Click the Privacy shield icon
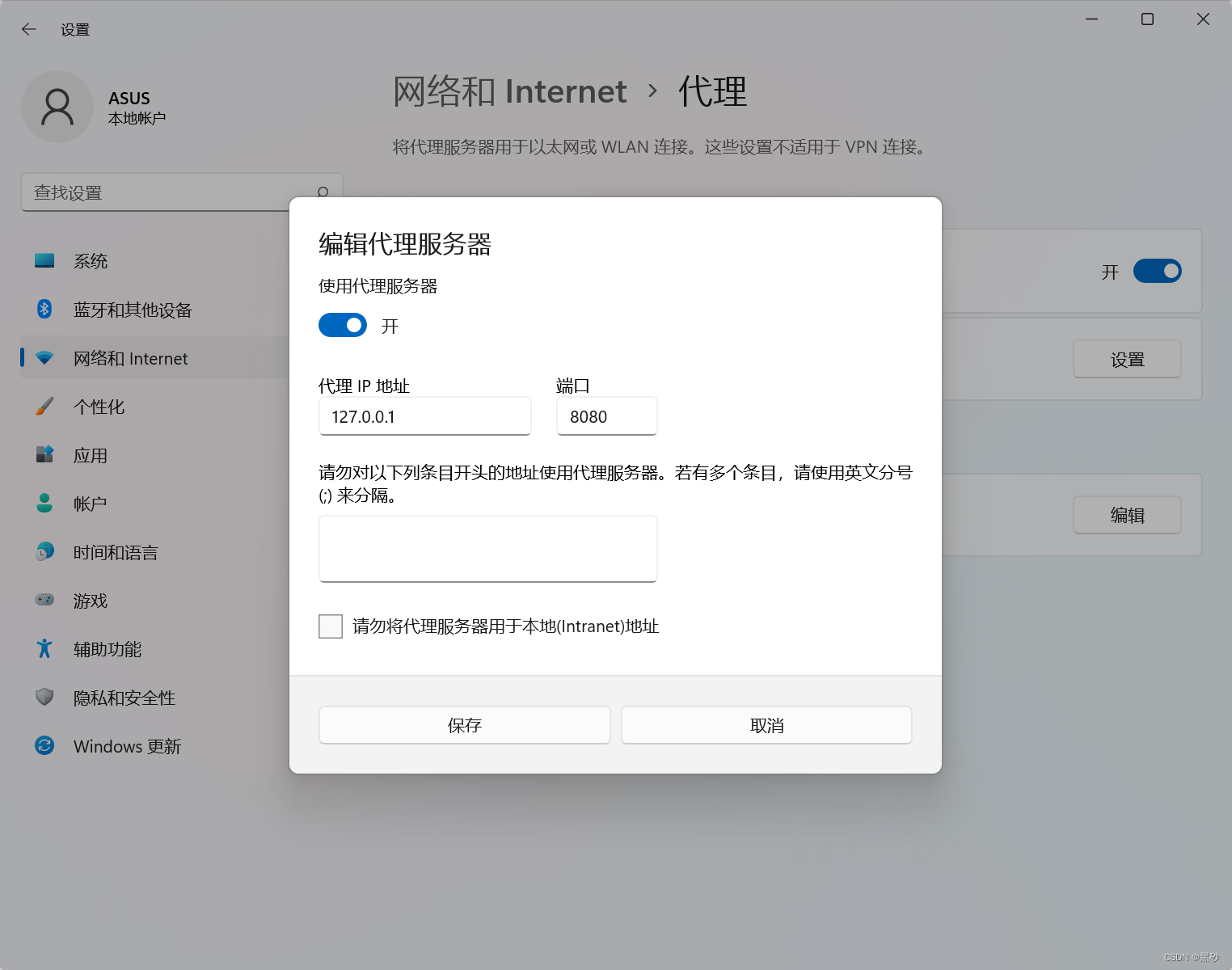 (x=44, y=697)
